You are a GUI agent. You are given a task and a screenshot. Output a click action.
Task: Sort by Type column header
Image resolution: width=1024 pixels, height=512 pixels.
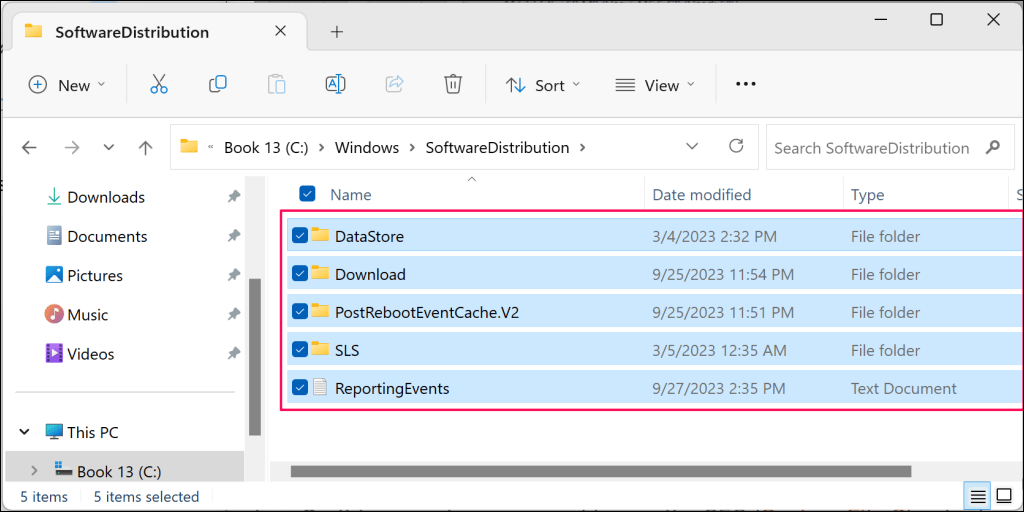[868, 194]
